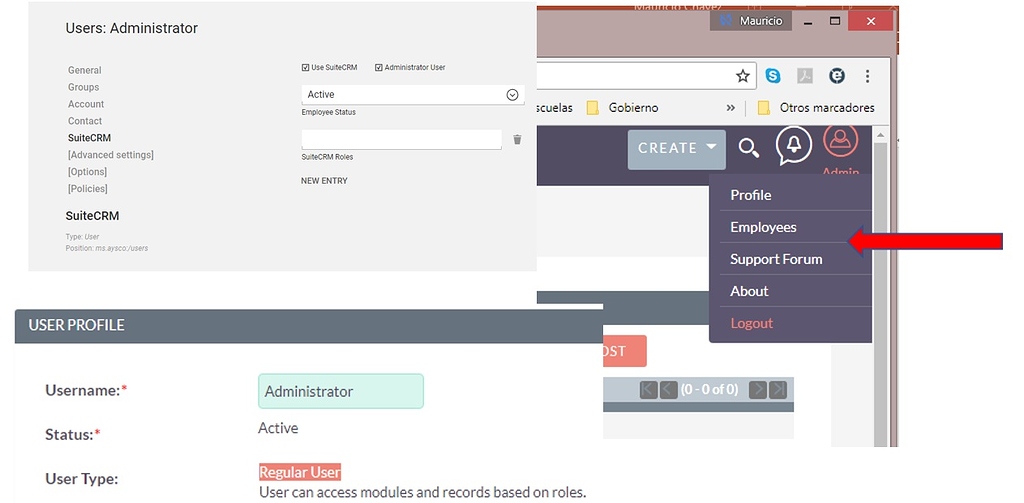Click NEW ENTRY to add a role
The image size is (1024, 503).
click(x=324, y=180)
